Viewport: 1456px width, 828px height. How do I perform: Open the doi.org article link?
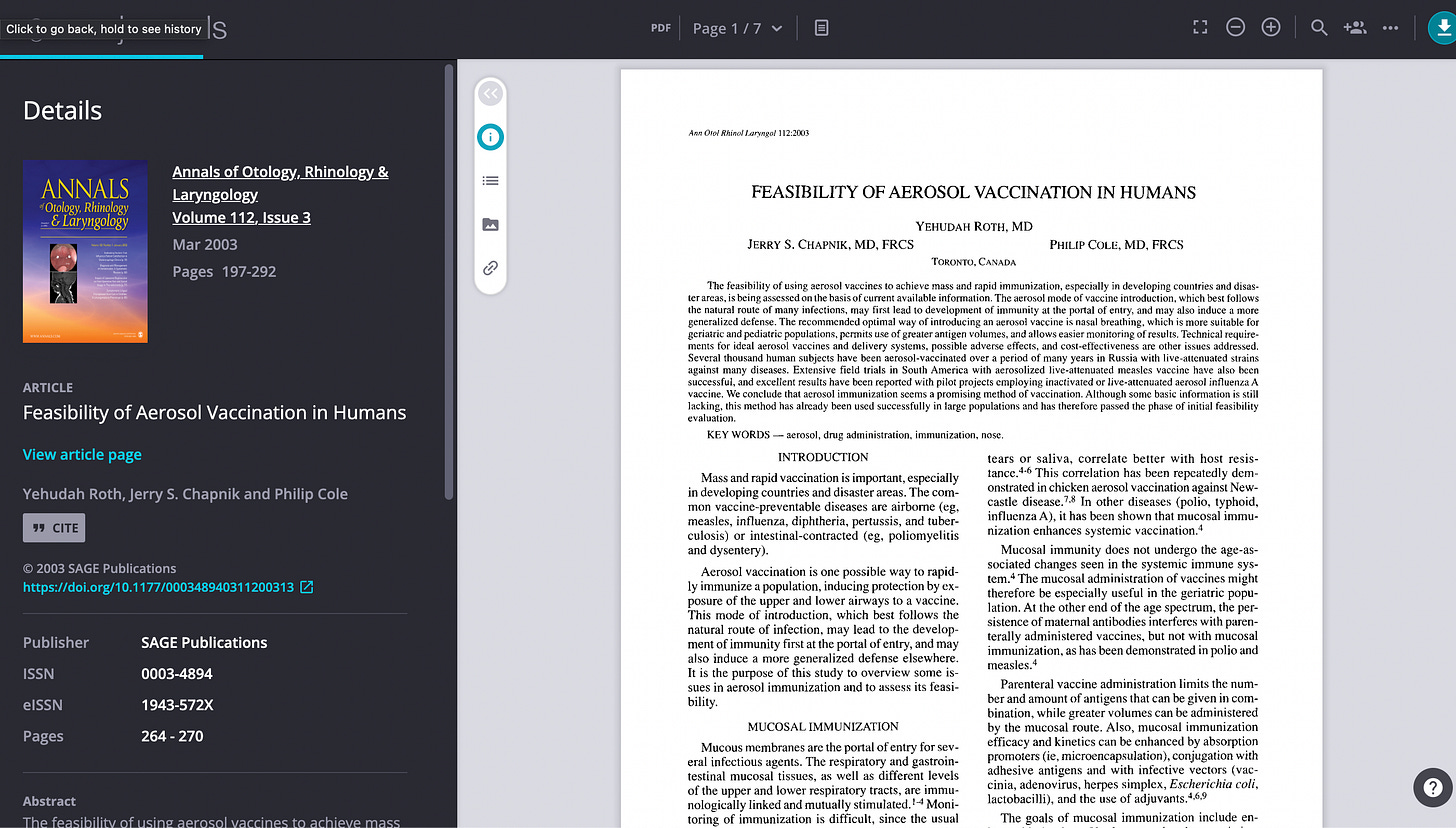(x=158, y=587)
